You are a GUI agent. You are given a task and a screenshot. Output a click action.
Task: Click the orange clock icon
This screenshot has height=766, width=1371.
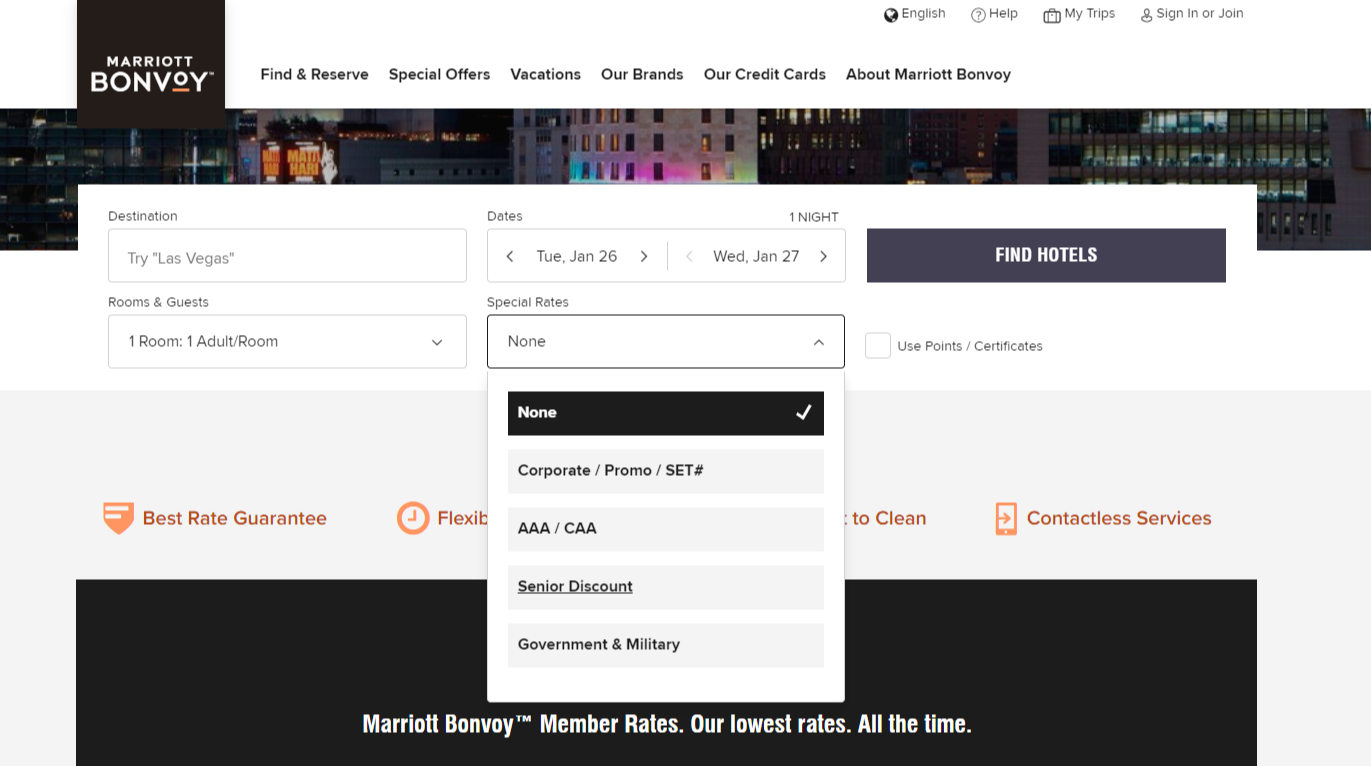(413, 518)
